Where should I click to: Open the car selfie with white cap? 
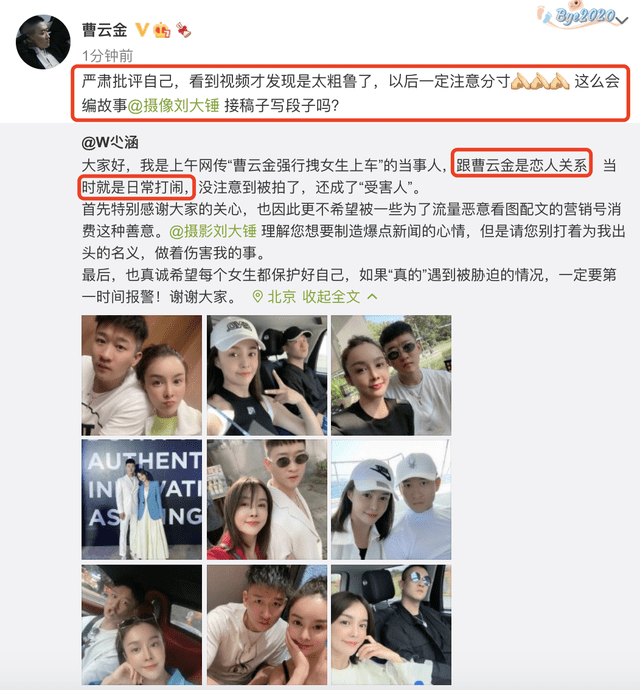coord(267,375)
